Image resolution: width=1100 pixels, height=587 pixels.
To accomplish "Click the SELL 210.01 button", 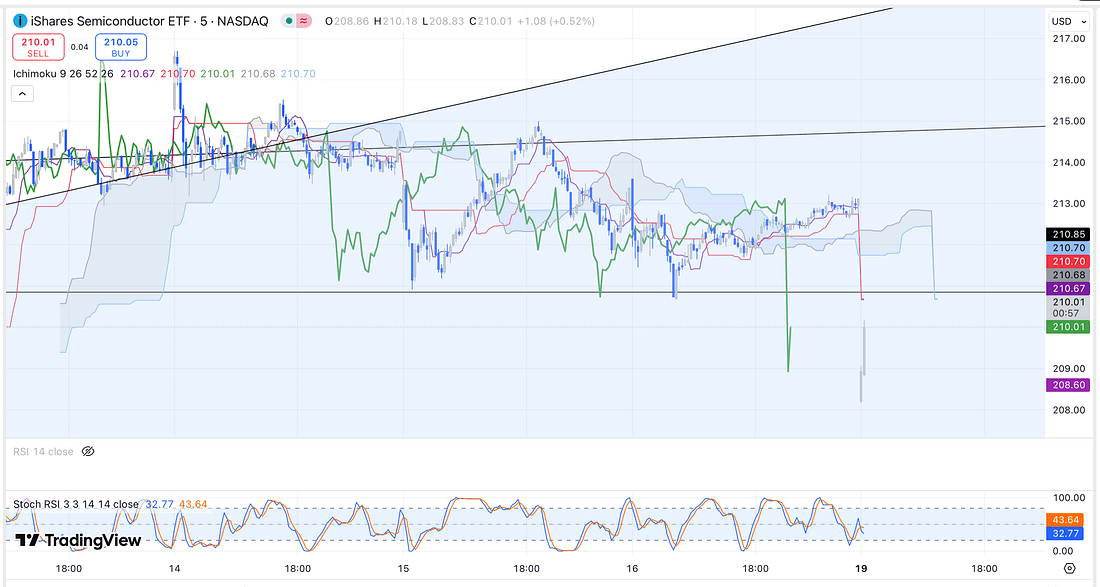I will pyautogui.click(x=38, y=47).
